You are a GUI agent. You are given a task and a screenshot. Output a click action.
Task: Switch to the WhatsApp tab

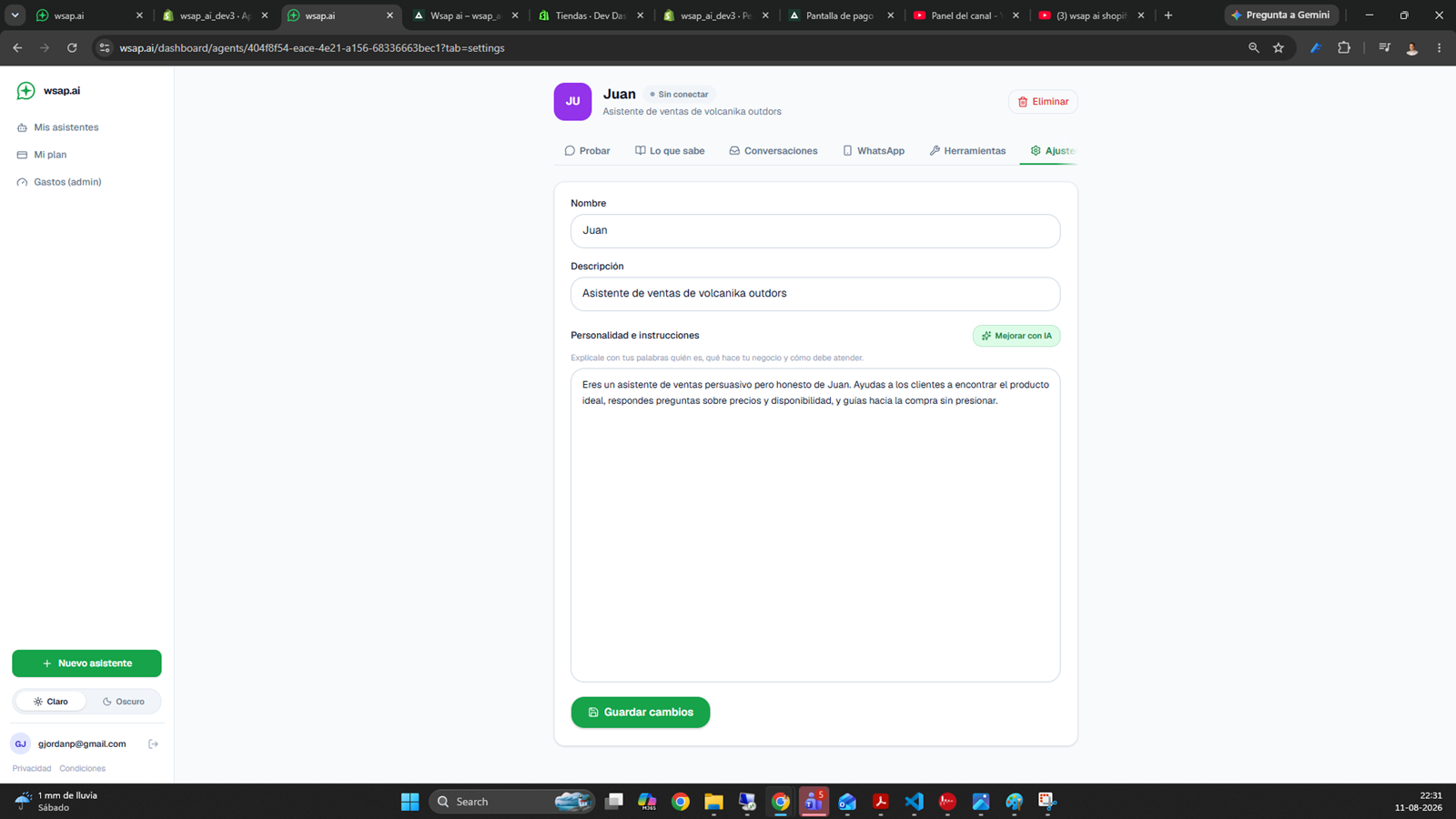(x=874, y=151)
